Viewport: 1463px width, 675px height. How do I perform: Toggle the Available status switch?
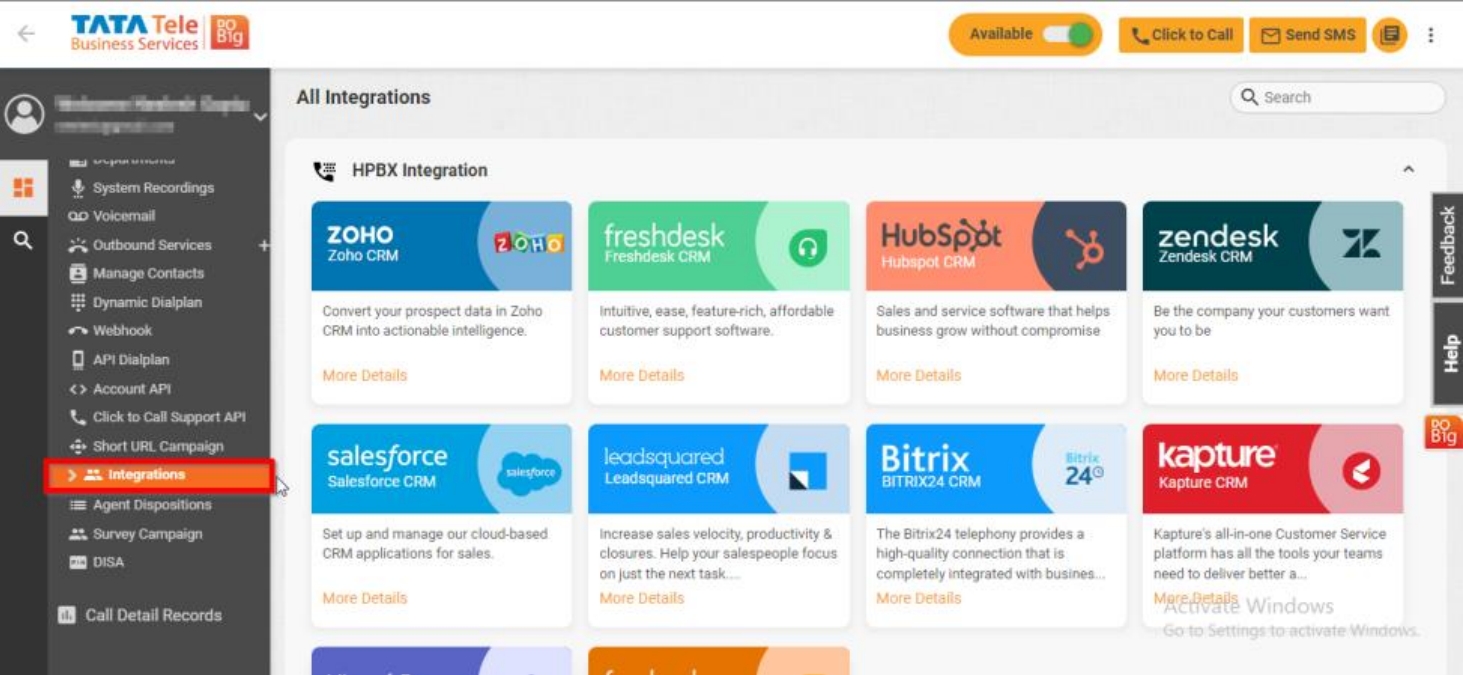point(1067,34)
